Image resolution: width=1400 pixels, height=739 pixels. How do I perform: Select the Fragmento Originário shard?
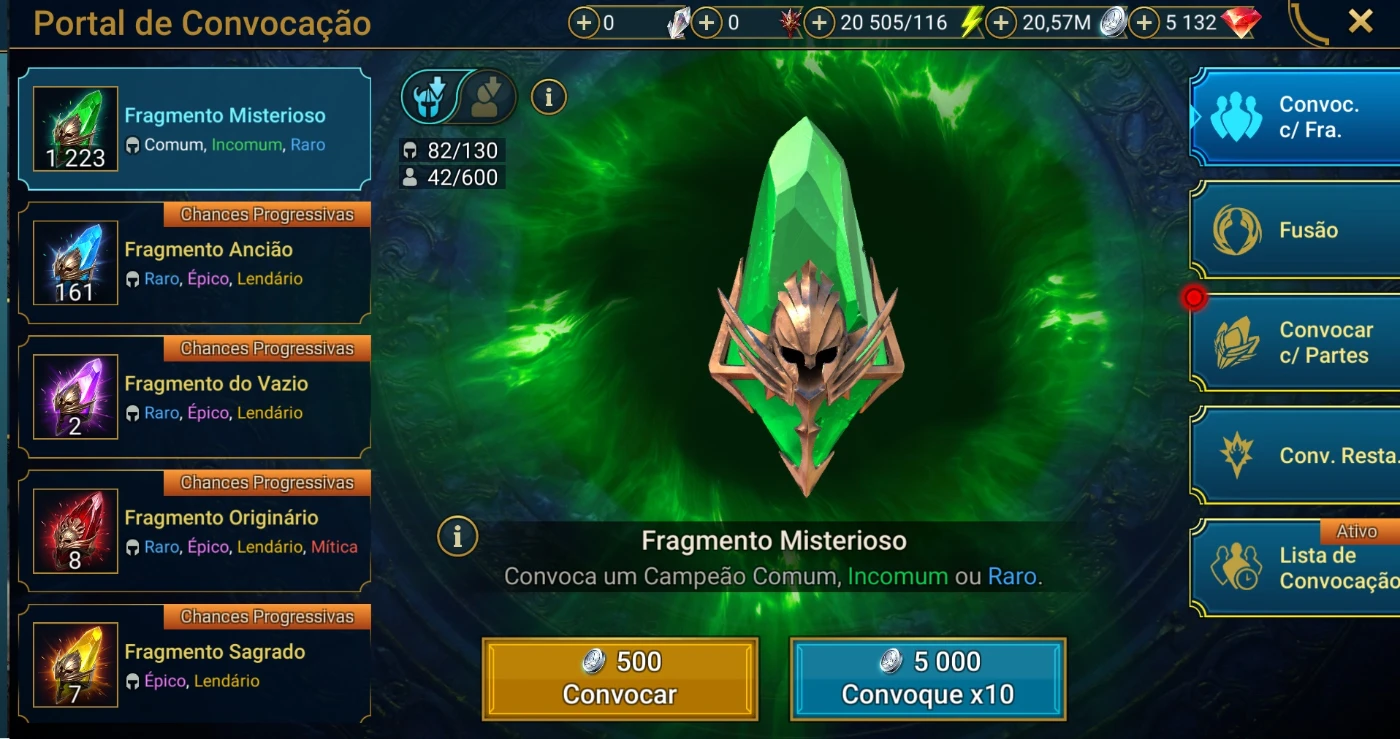tap(194, 531)
